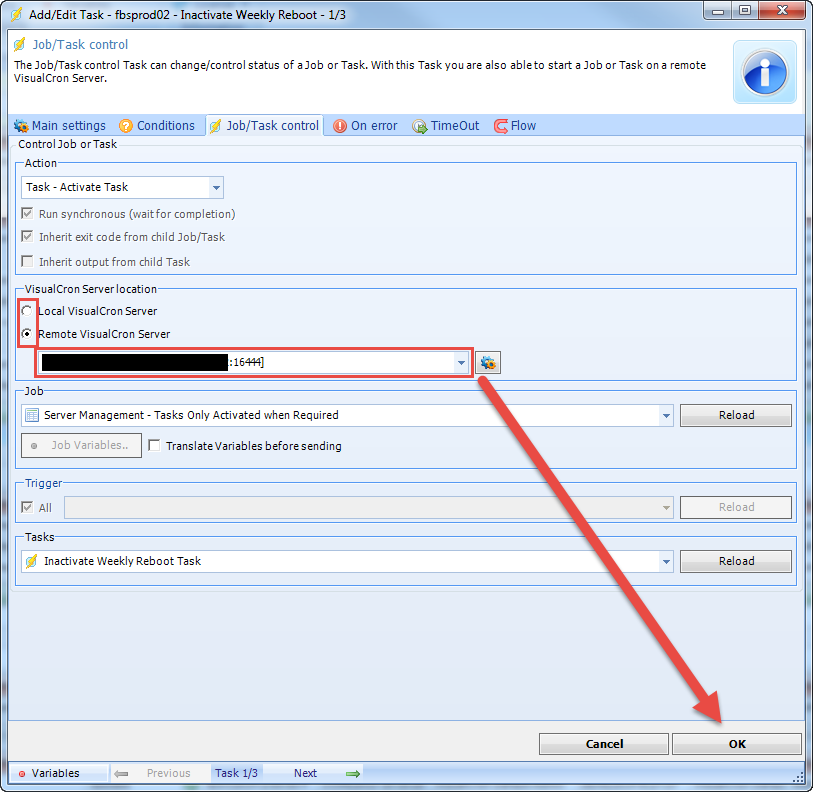Expand the remote server address dropdown
Image resolution: width=813 pixels, height=792 pixels.
click(x=461, y=362)
